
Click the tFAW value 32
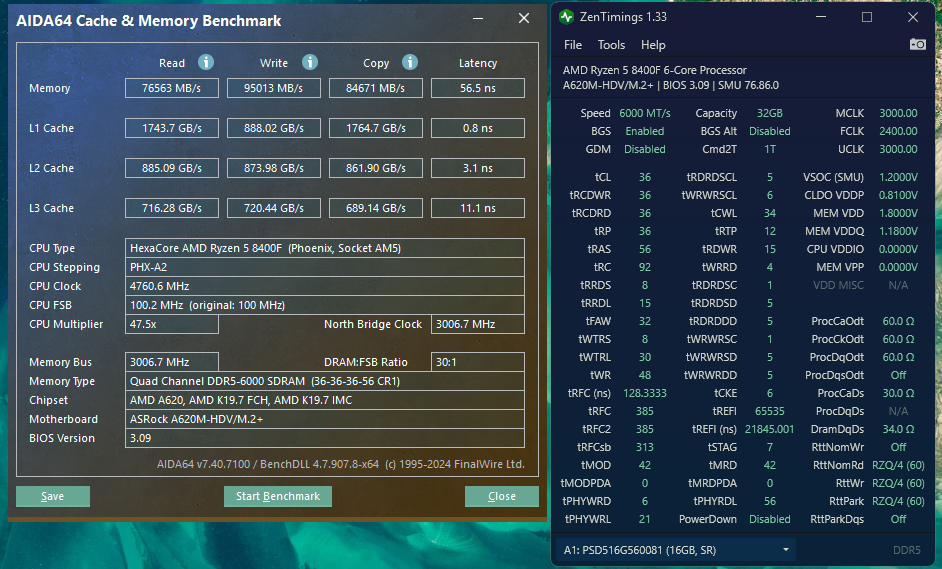[645, 321]
